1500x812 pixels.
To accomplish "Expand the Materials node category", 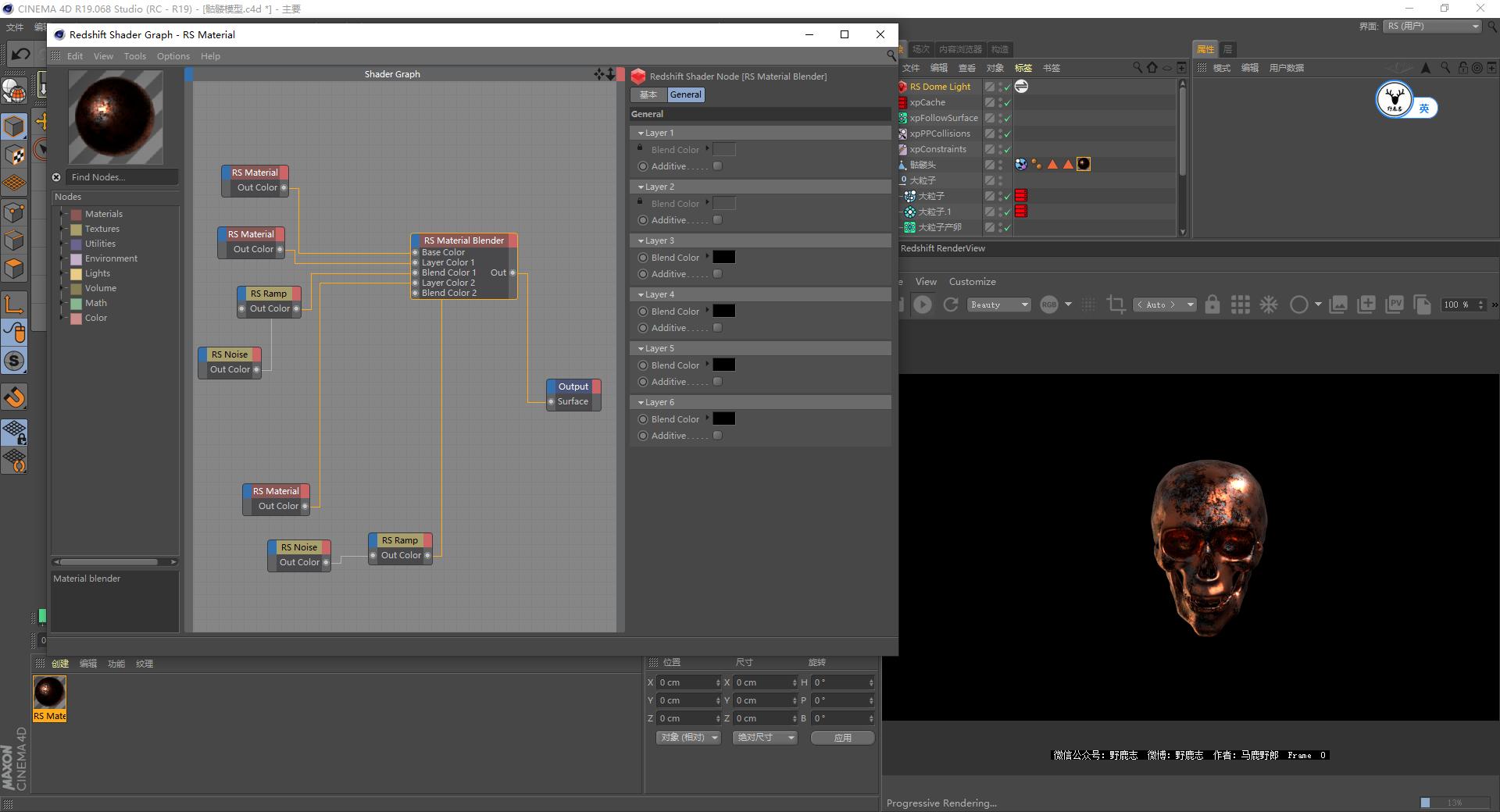I will click(x=62, y=214).
